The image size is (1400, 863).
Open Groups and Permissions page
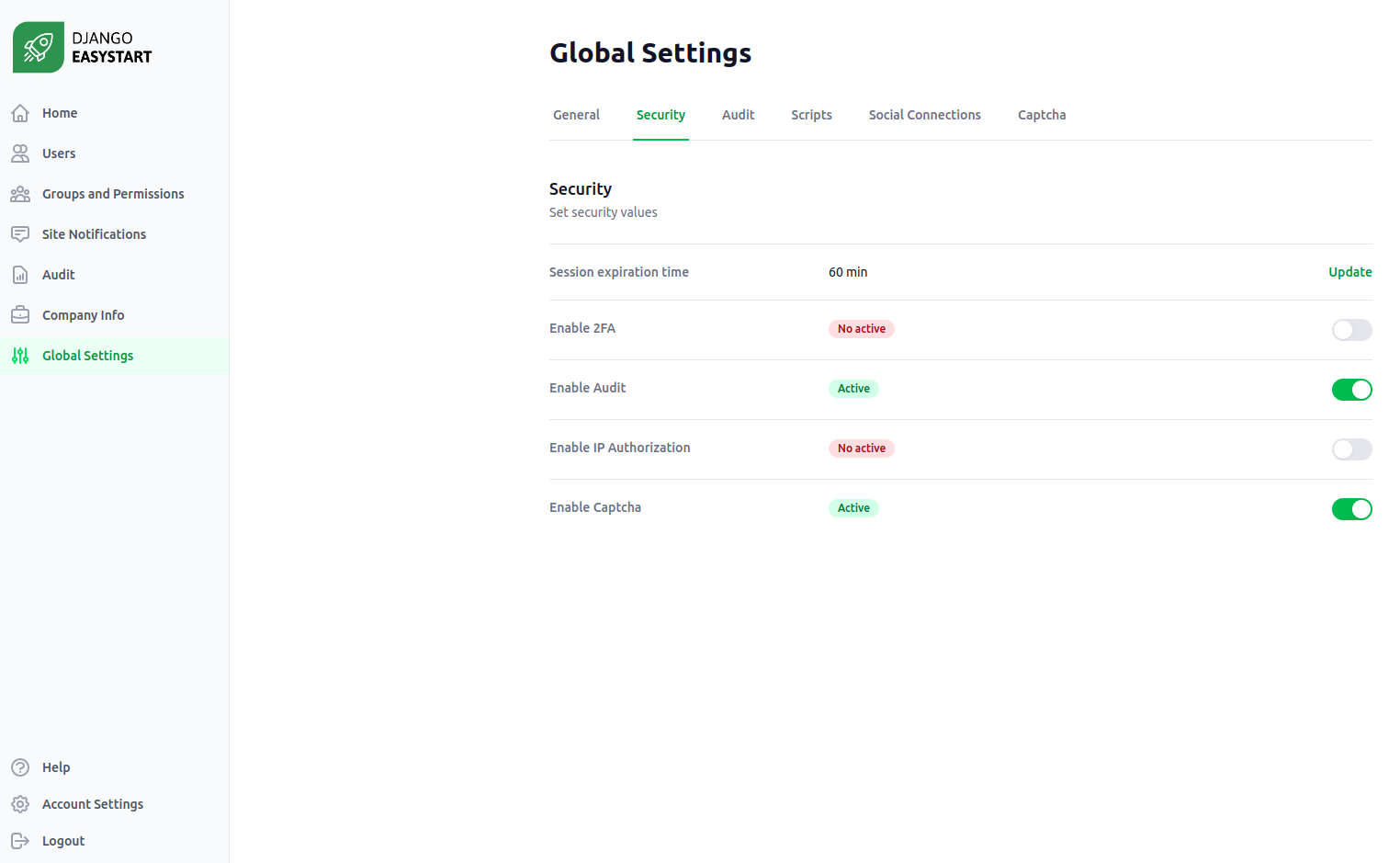[x=113, y=194]
